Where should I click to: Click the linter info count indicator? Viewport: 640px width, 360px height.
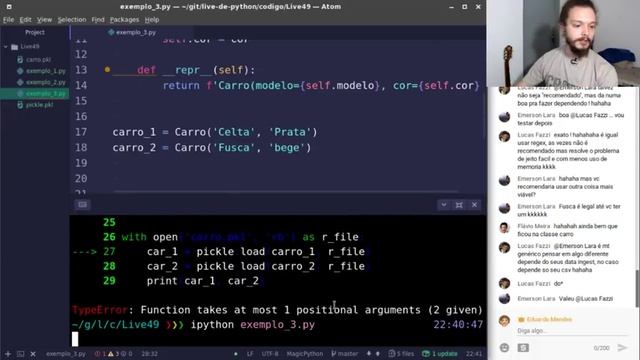(x=126, y=353)
